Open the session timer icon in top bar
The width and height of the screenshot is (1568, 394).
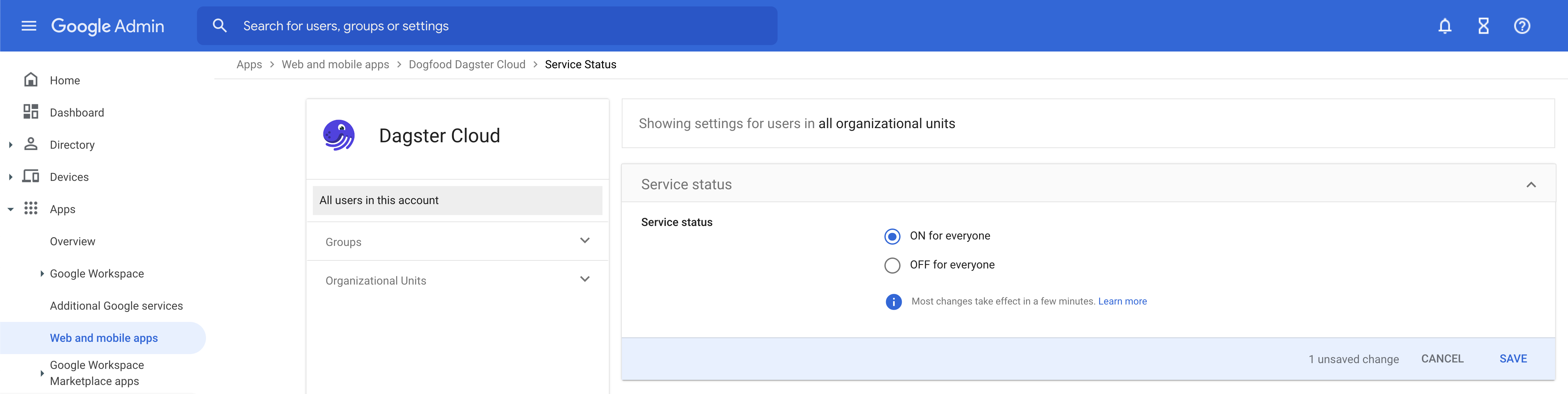click(1483, 25)
